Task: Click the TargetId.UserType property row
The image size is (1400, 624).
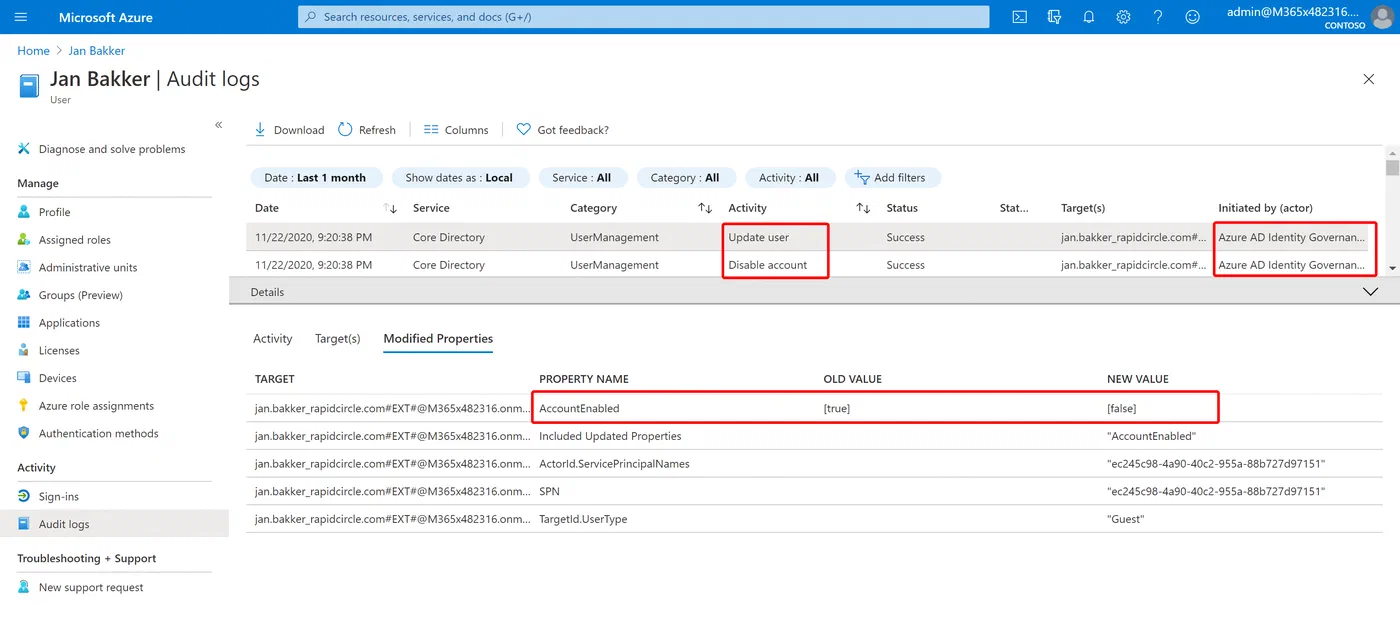Action: click(x=814, y=519)
